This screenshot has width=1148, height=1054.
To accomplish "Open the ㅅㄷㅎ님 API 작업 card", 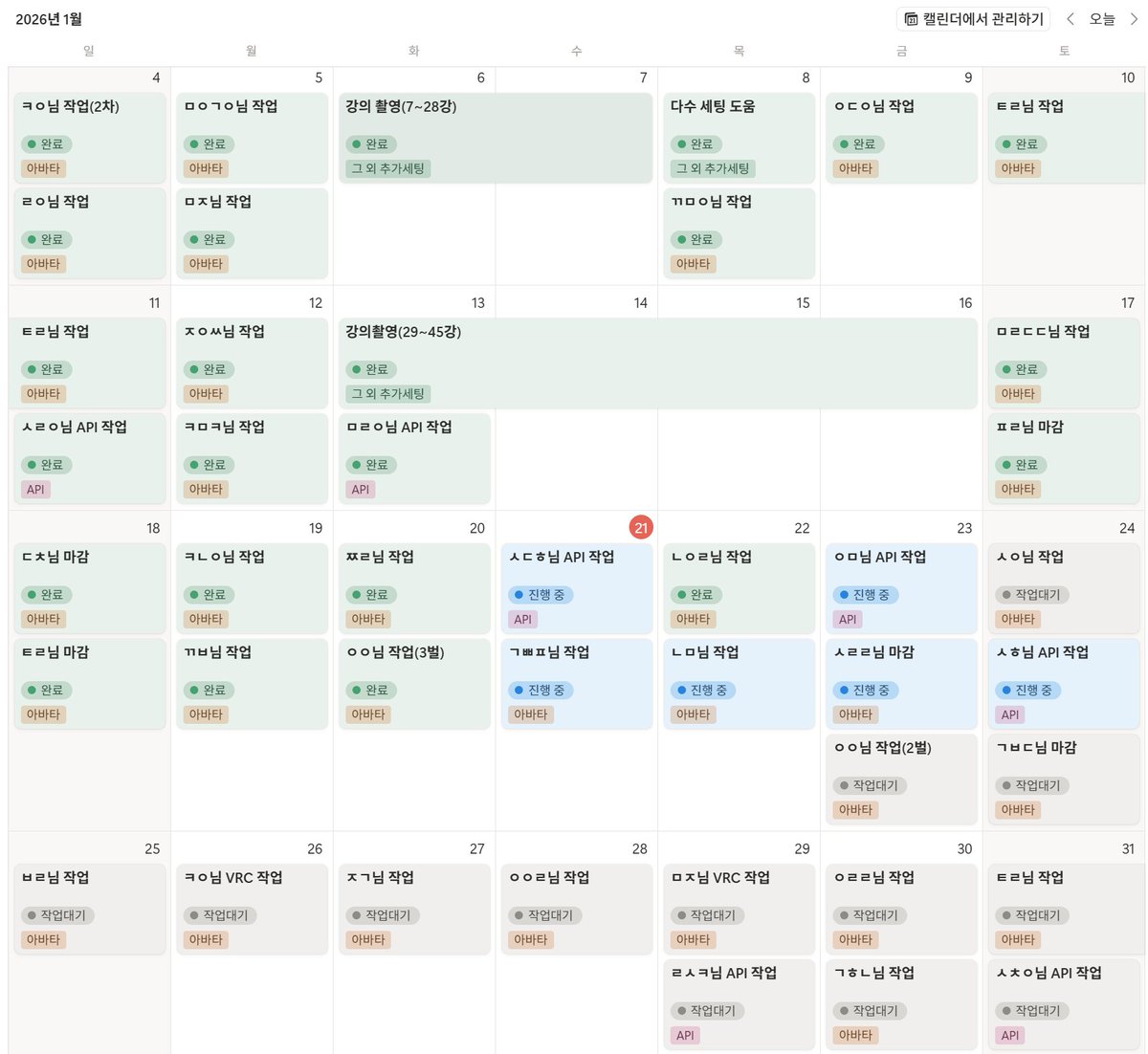I will point(577,588).
